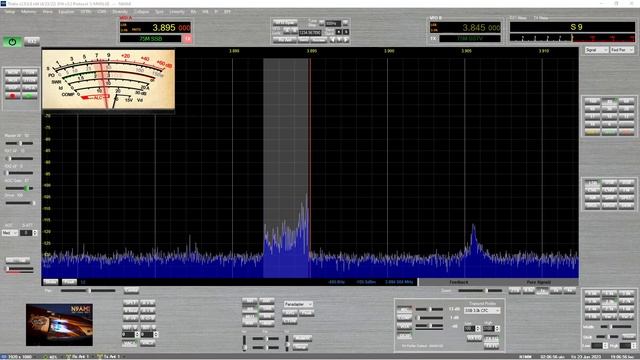This screenshot has width=640, height=360.
Task: Select the LSB mode button
Action: click(592, 182)
